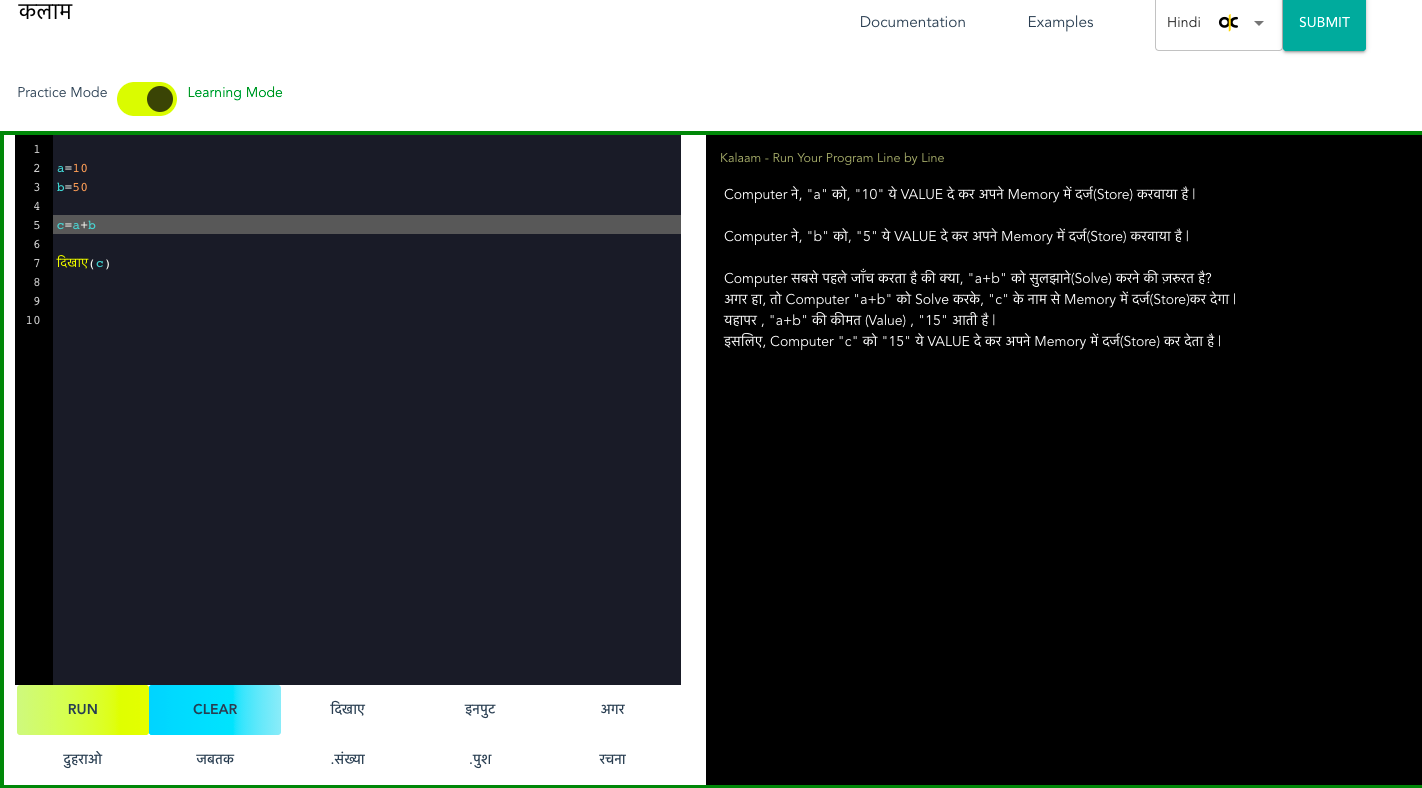The image size is (1422, 788).
Task: Open the Examples page
Action: (1060, 22)
